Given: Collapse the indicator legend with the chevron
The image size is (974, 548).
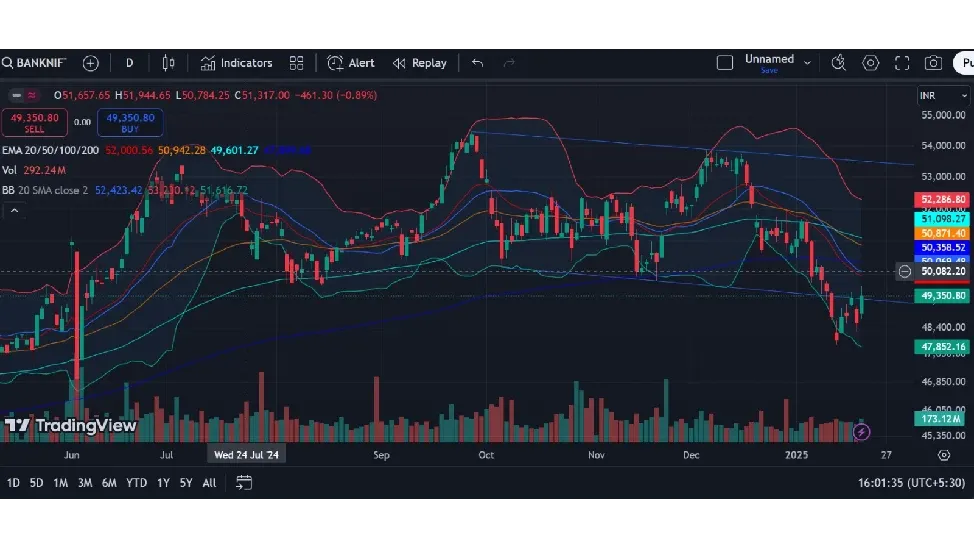Looking at the screenshot, I should (14, 210).
